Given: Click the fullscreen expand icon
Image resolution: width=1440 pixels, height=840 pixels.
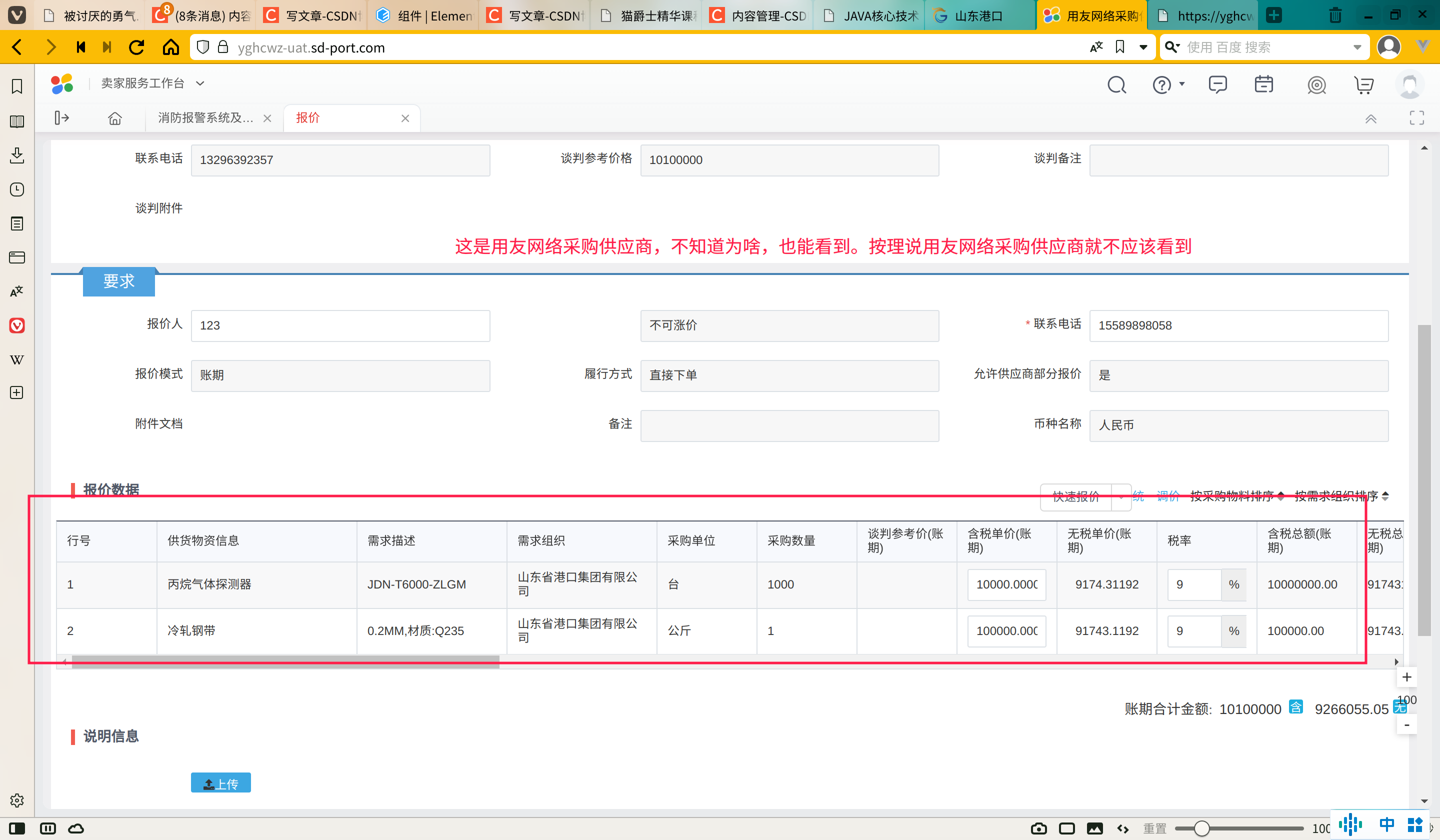Looking at the screenshot, I should click(1416, 118).
